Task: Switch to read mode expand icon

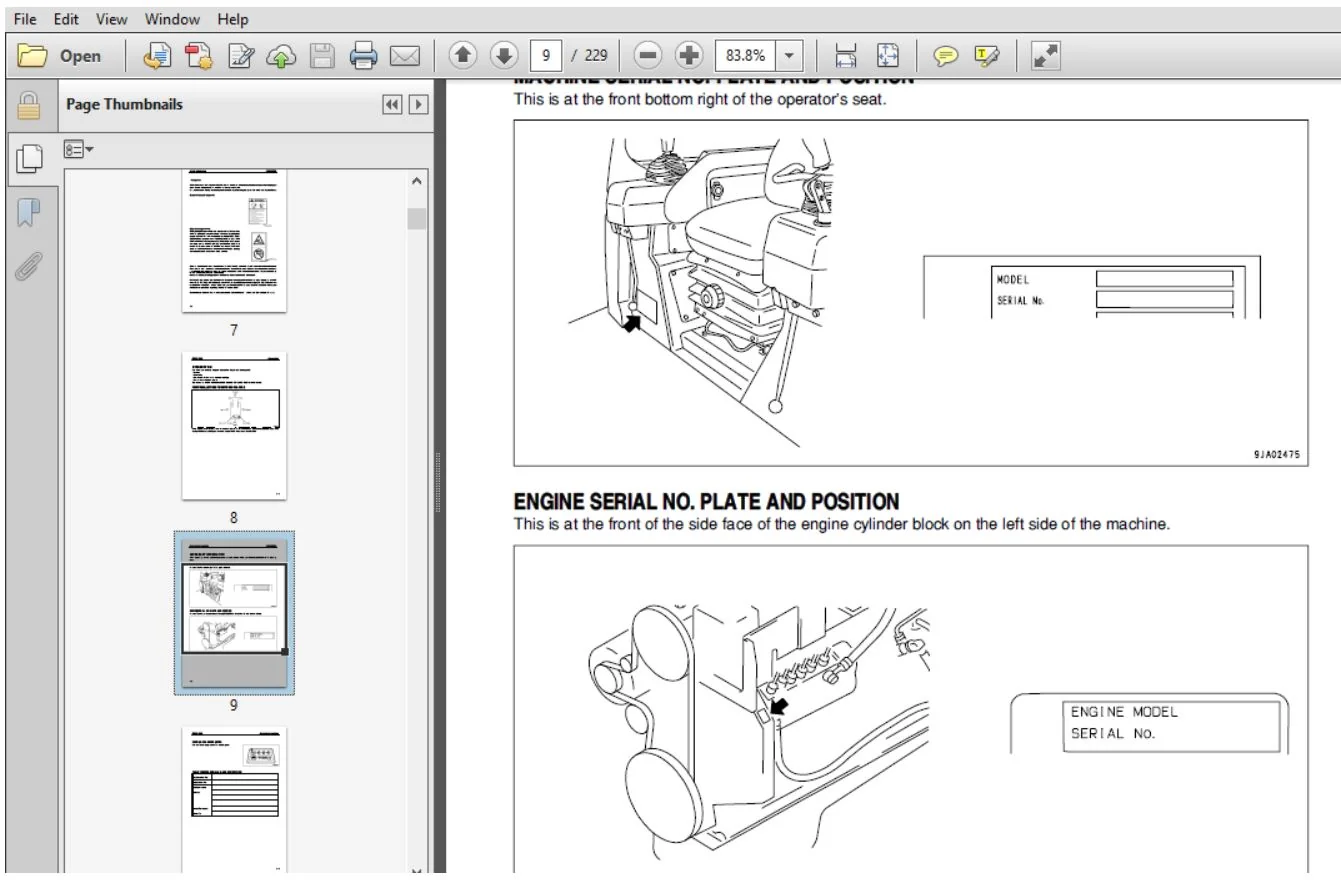Action: pyautogui.click(x=1046, y=56)
